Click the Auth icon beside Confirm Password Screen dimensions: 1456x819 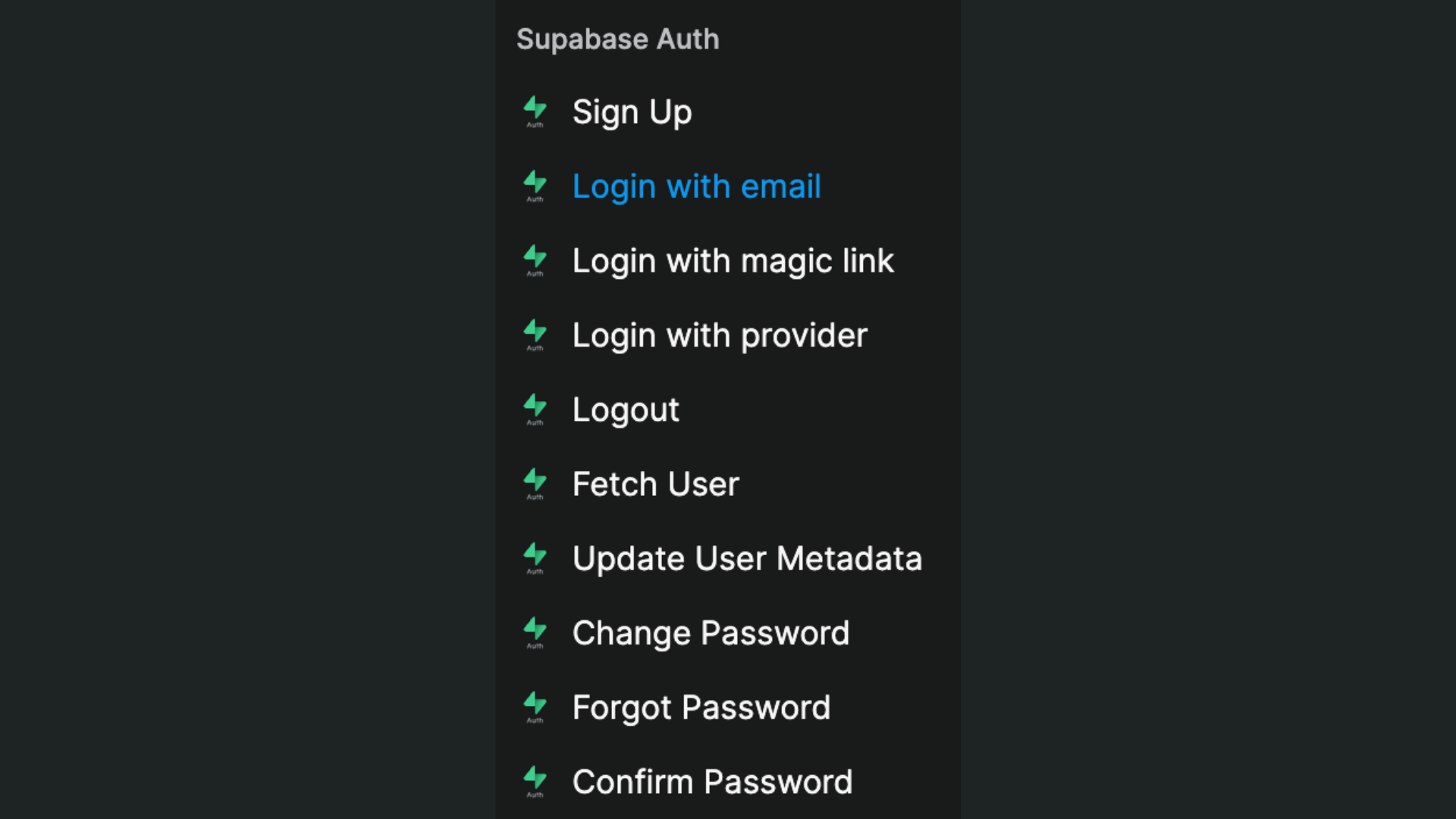[x=535, y=781]
